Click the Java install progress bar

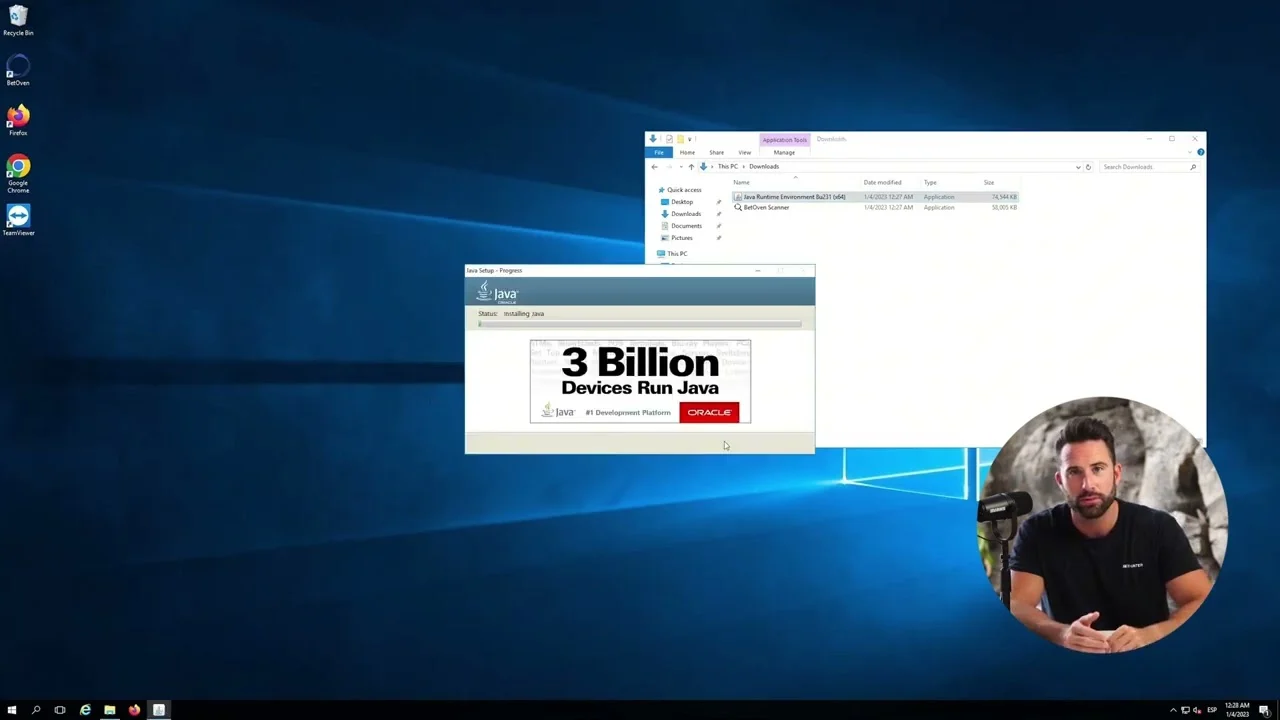[640, 324]
